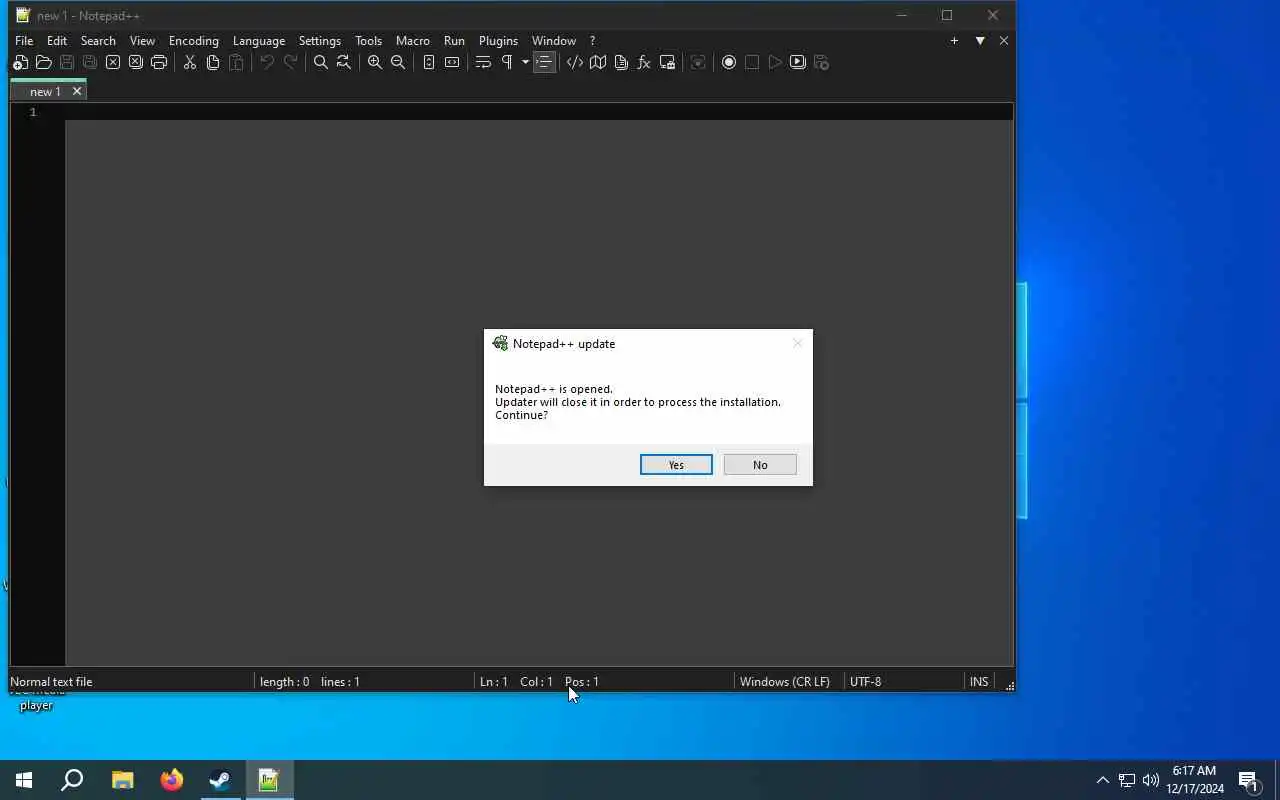Click the Print toolbar icon
Screen dimensions: 1280x800
(x=159, y=62)
